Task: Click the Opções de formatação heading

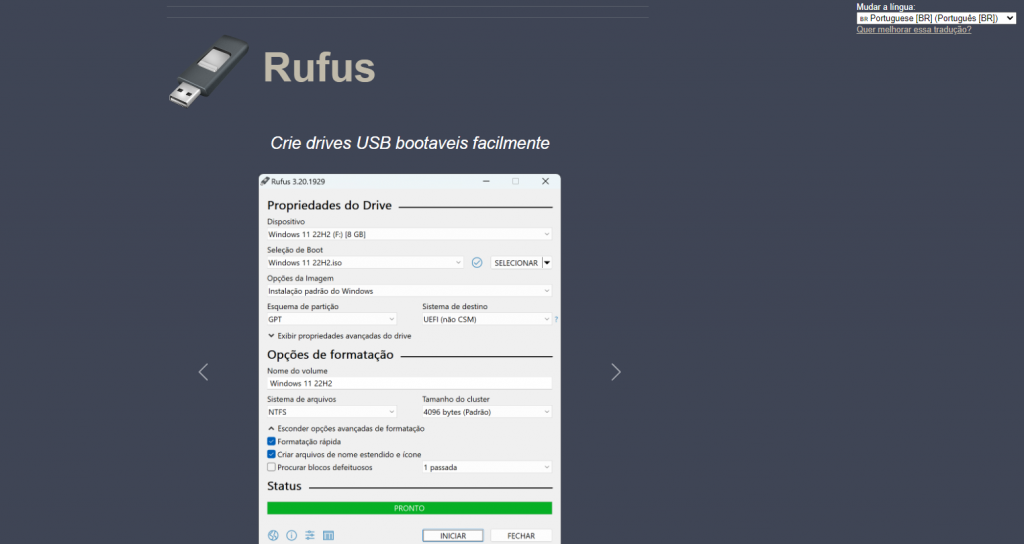Action: point(330,355)
